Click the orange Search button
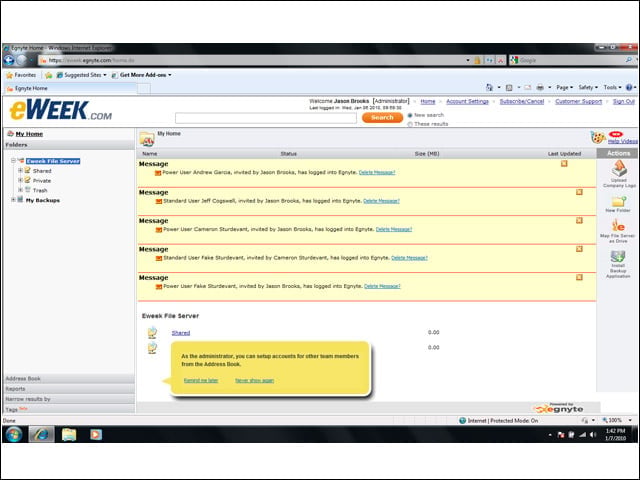Screen dimensions: 640x480 (382, 118)
